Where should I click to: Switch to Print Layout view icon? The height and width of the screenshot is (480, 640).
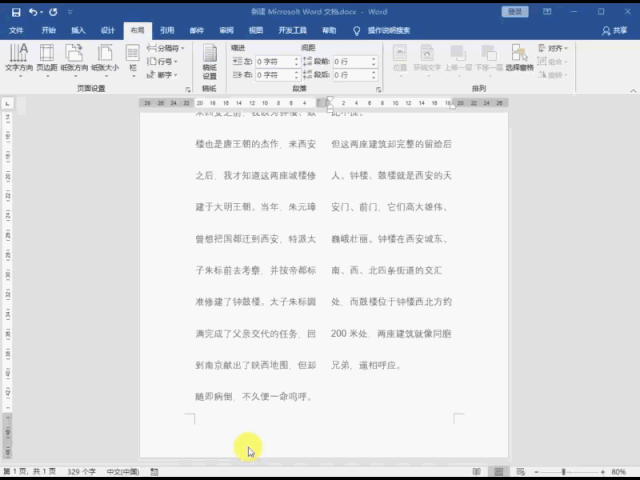[x=498, y=472]
